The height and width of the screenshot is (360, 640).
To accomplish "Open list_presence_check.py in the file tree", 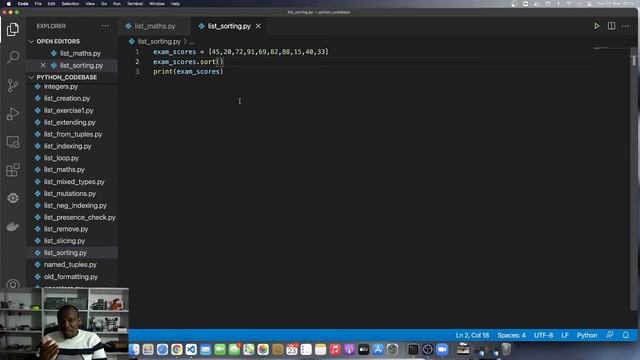I will (80, 217).
